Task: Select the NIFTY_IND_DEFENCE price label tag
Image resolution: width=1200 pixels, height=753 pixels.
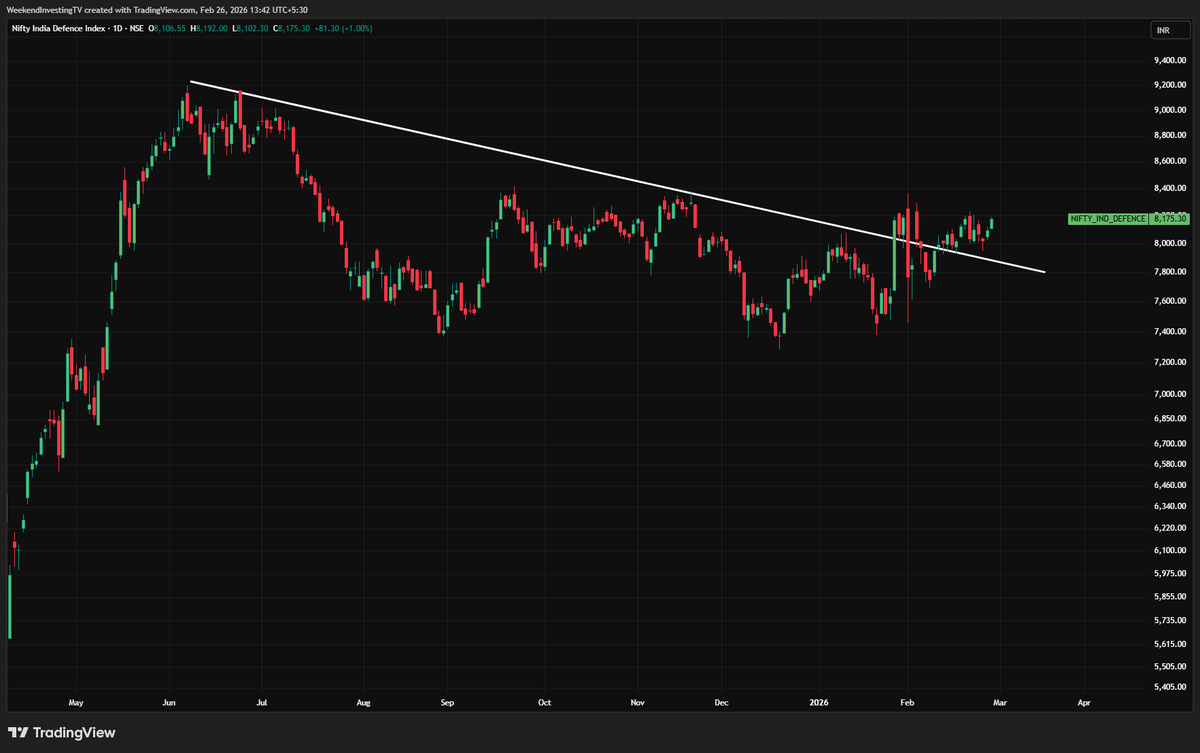Action: [1108, 218]
